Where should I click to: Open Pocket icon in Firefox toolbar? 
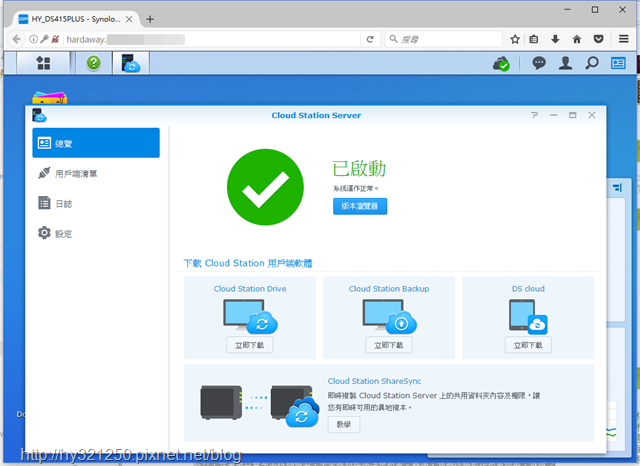[598, 39]
